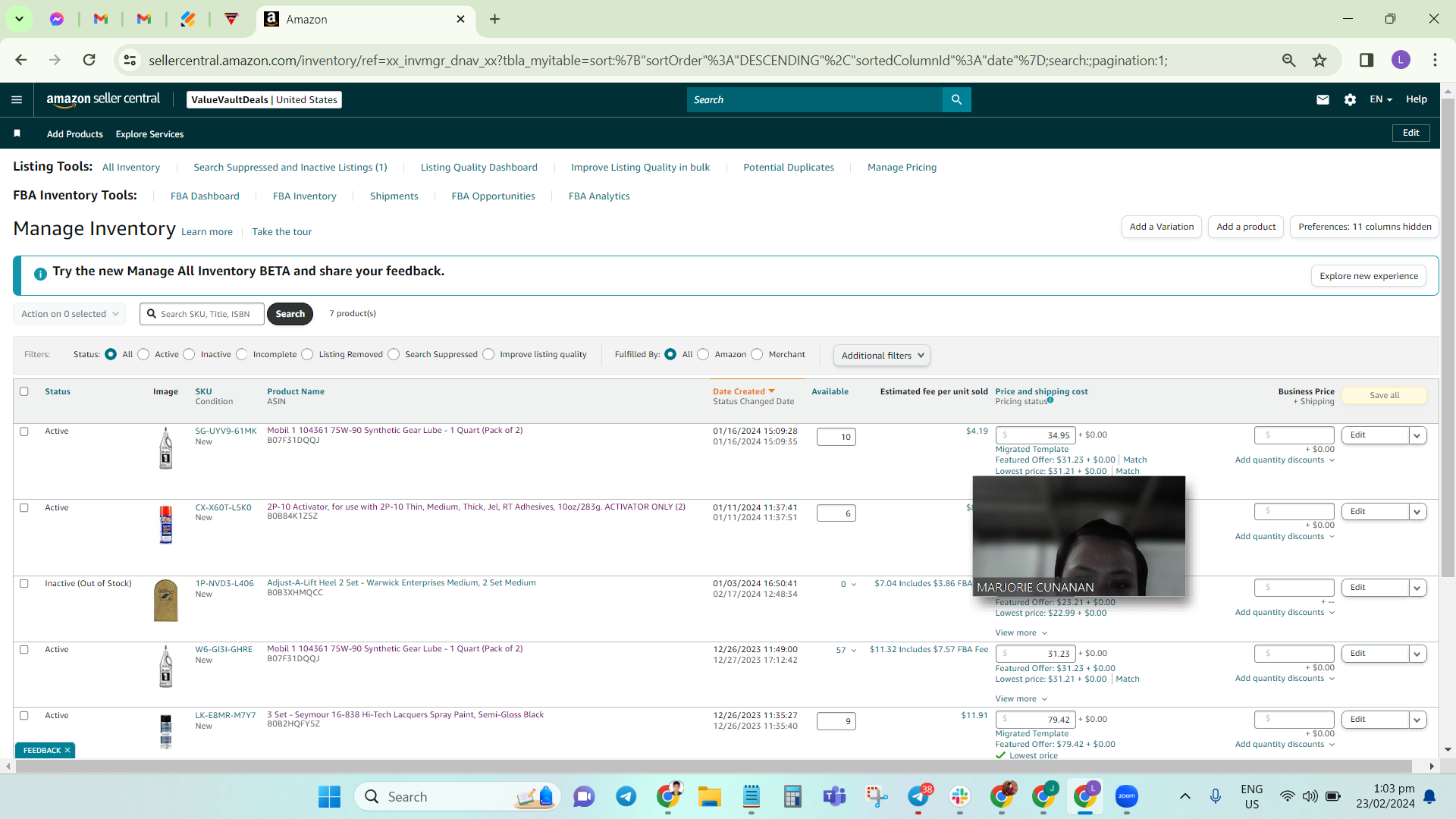Click the Add a Variation button
1456x819 pixels.
point(1161,227)
